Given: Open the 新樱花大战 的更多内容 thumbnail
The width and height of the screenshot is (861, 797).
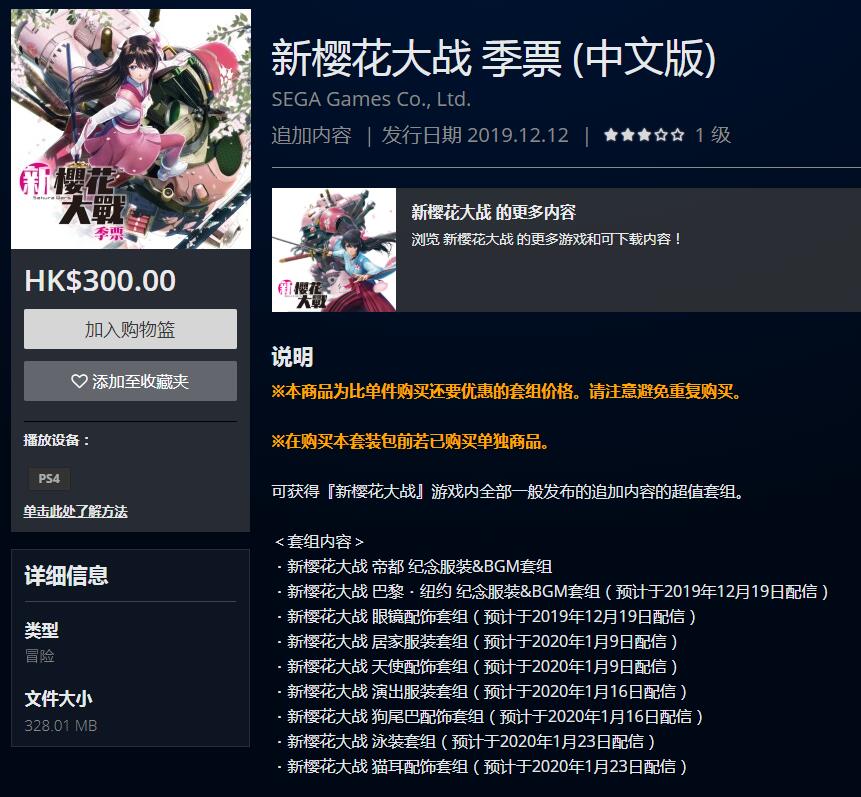Looking at the screenshot, I should (334, 250).
